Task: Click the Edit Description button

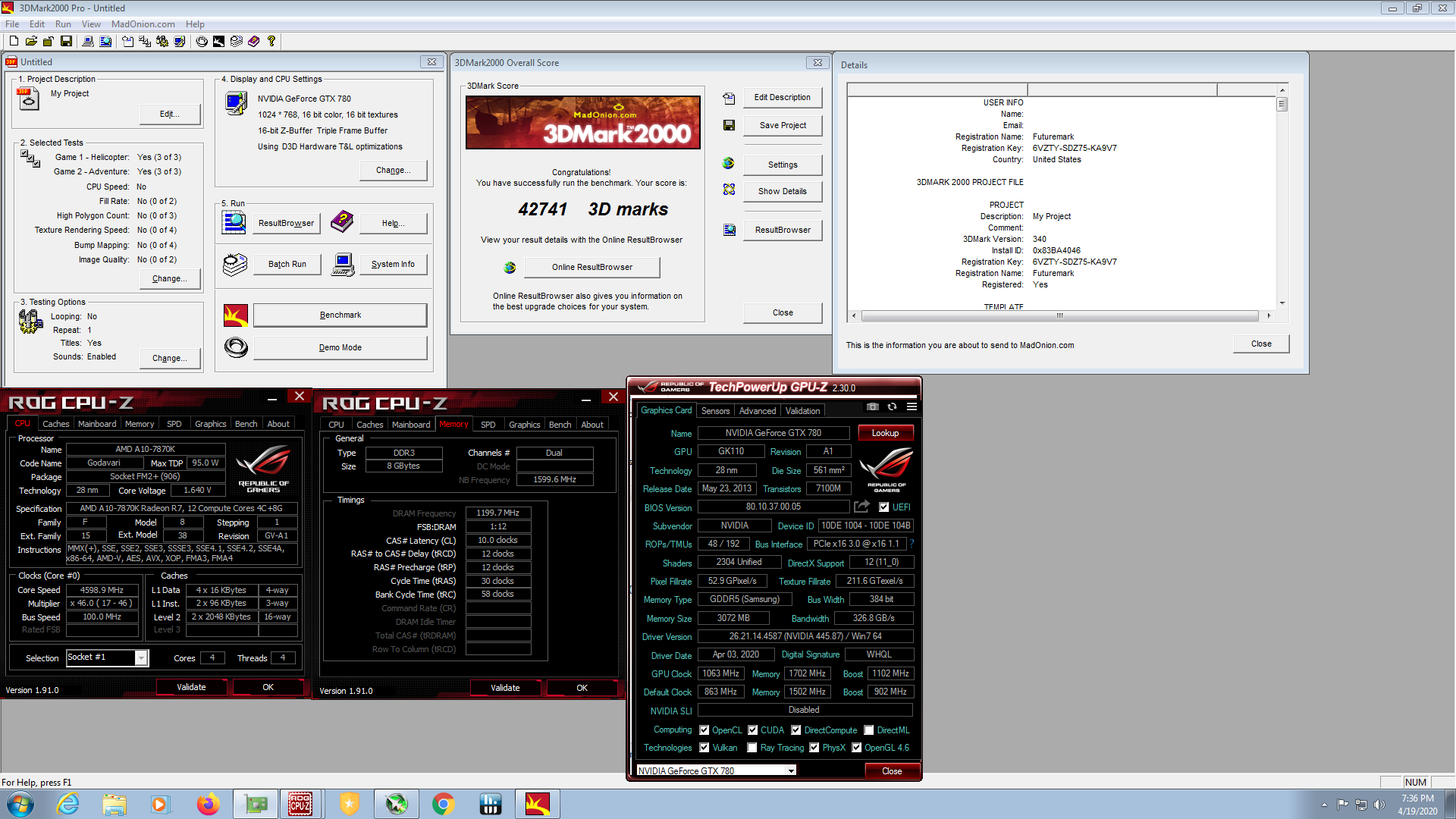Action: click(x=783, y=98)
